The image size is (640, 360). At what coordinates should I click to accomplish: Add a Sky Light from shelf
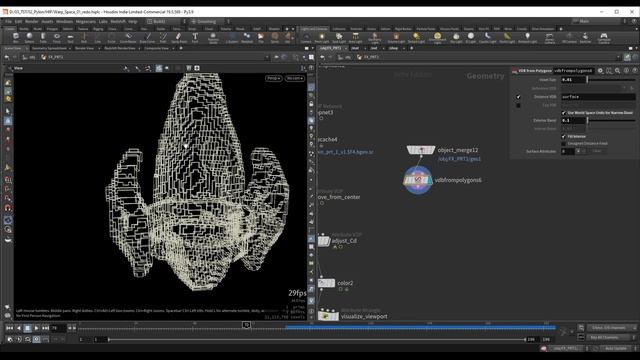(456, 38)
